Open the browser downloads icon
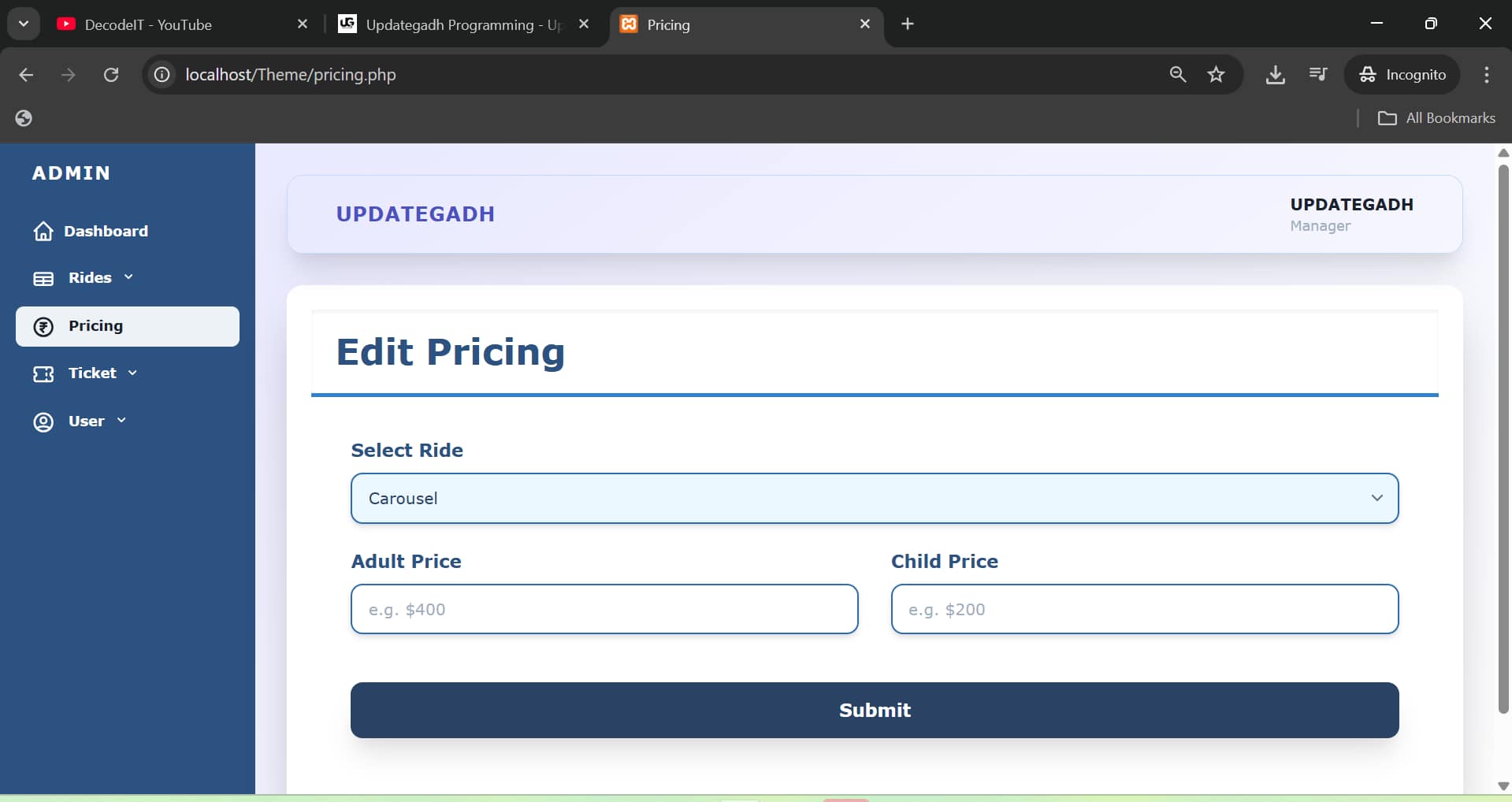 [1275, 75]
